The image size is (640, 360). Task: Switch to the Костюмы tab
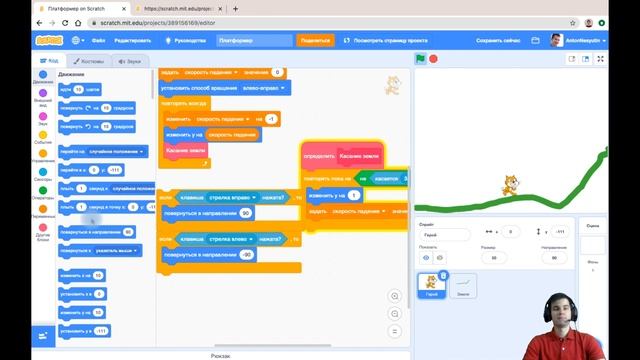coord(89,61)
